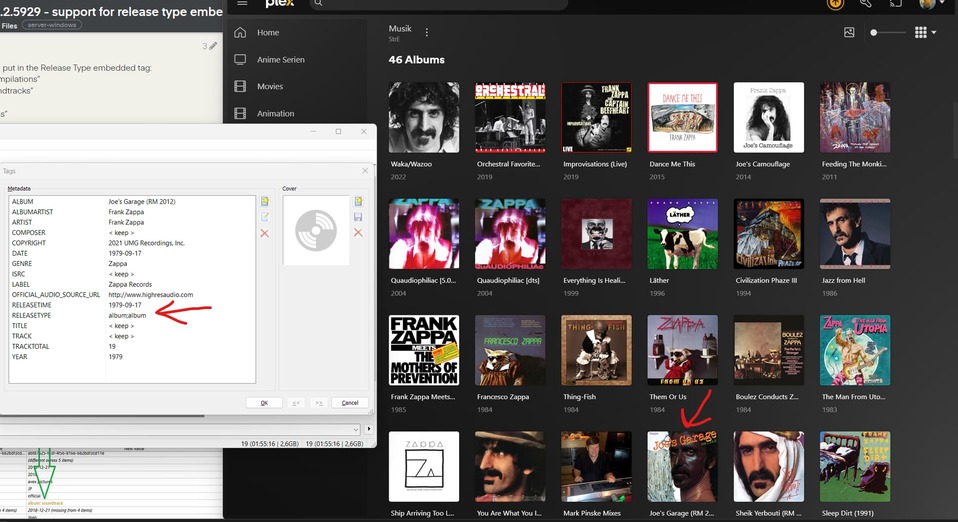Viewport: 958px width, 522px height.
Task: Open Ship Arriving Too Late album cover
Action: point(424,466)
